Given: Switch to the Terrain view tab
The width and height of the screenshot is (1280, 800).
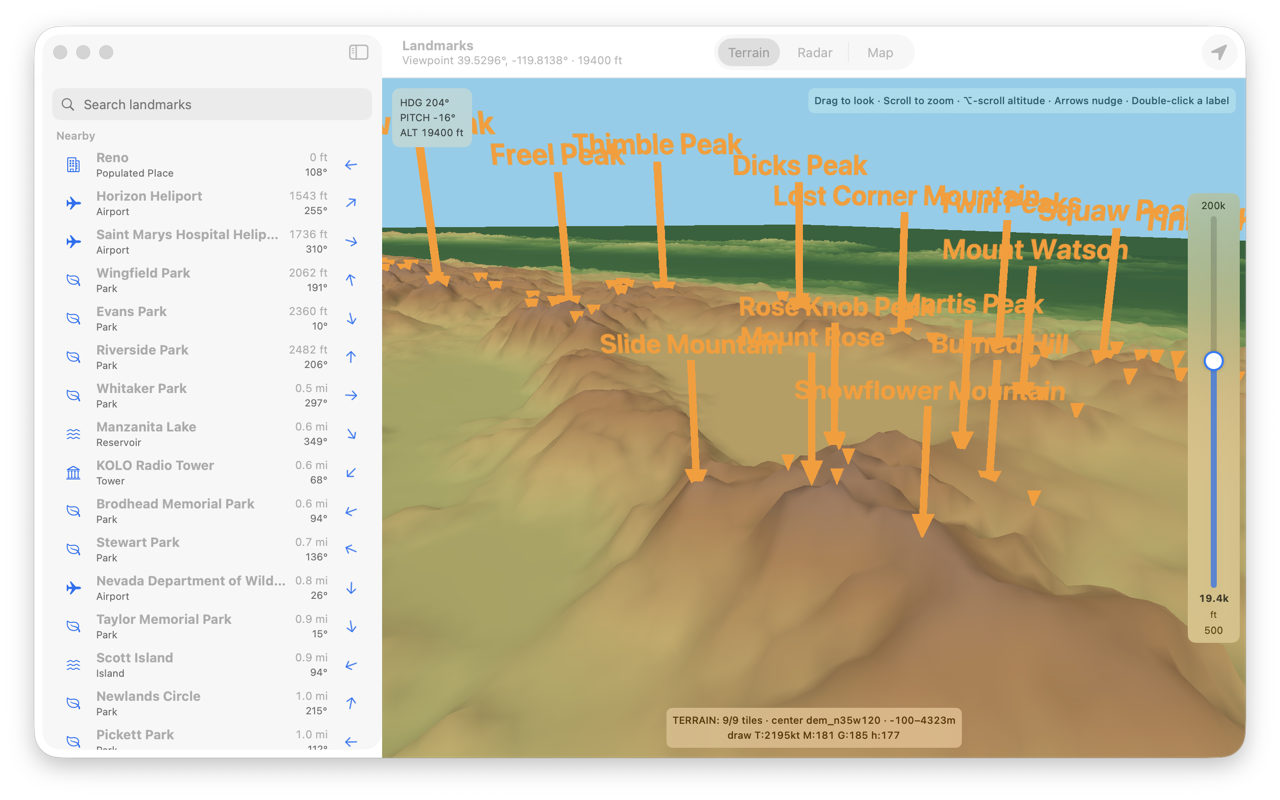Looking at the screenshot, I should tap(749, 53).
